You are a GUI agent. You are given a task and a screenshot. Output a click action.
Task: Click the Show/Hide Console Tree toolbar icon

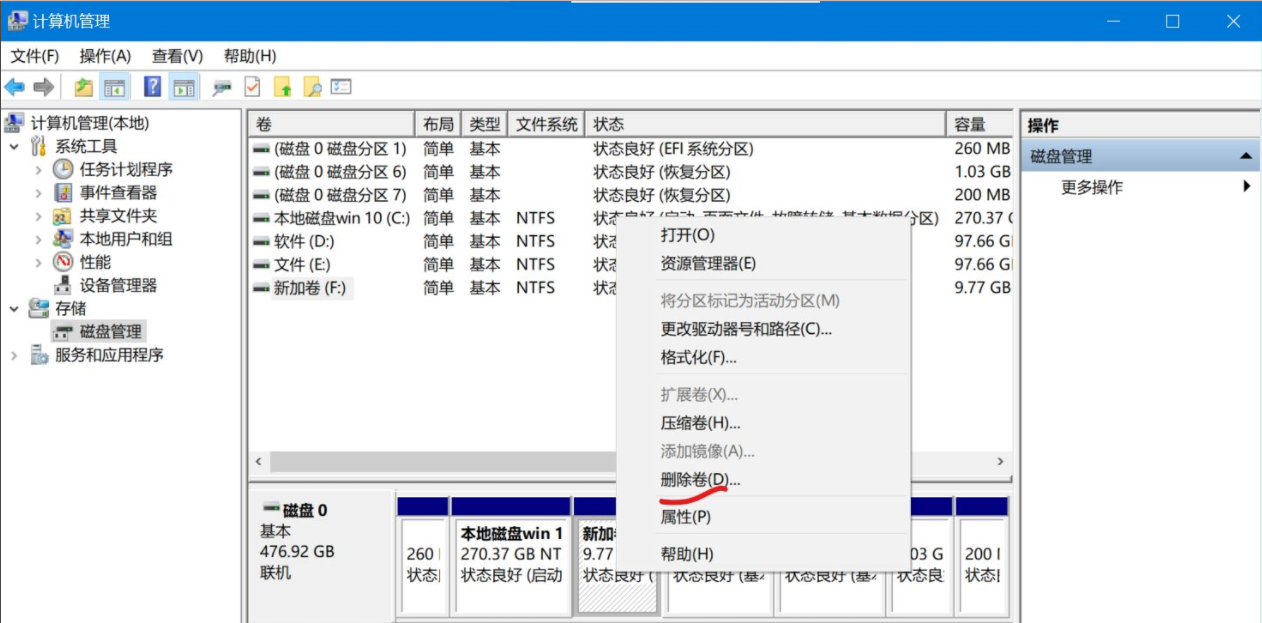115,87
